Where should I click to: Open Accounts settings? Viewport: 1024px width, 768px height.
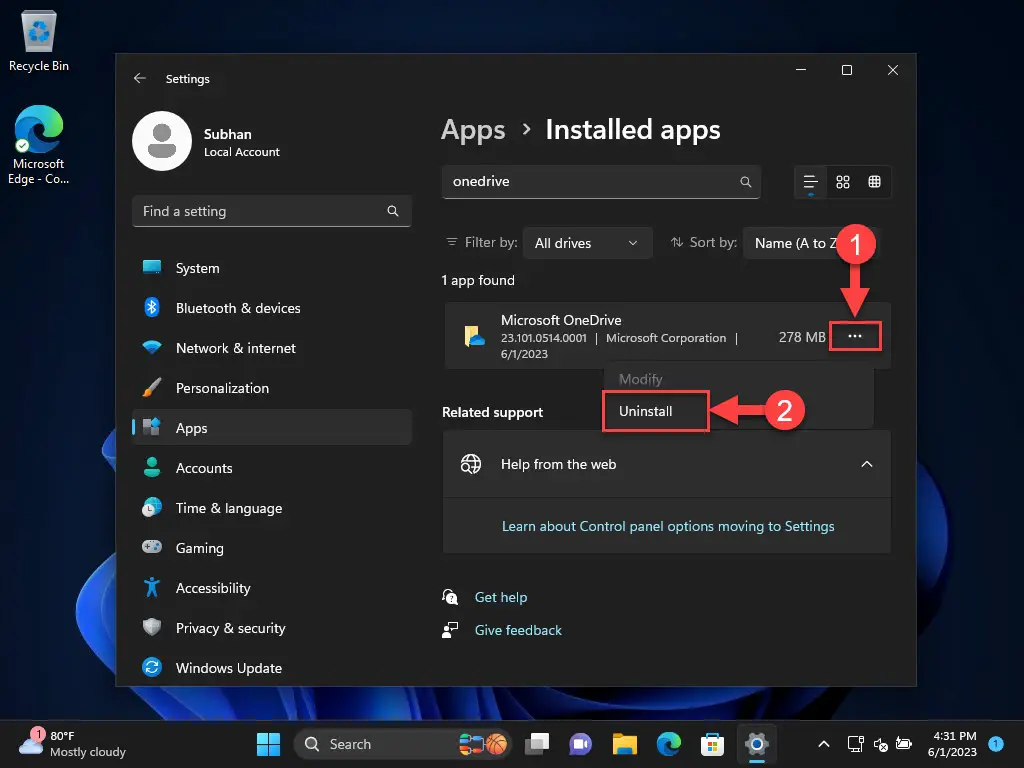click(x=272, y=468)
